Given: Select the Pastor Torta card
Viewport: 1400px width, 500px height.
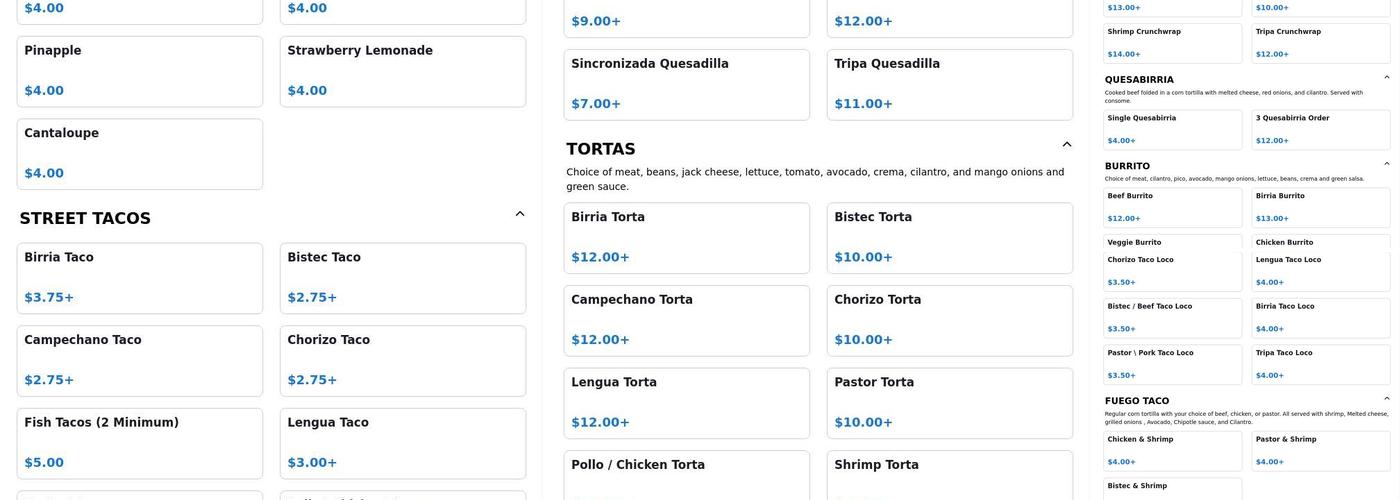Looking at the screenshot, I should [949, 403].
